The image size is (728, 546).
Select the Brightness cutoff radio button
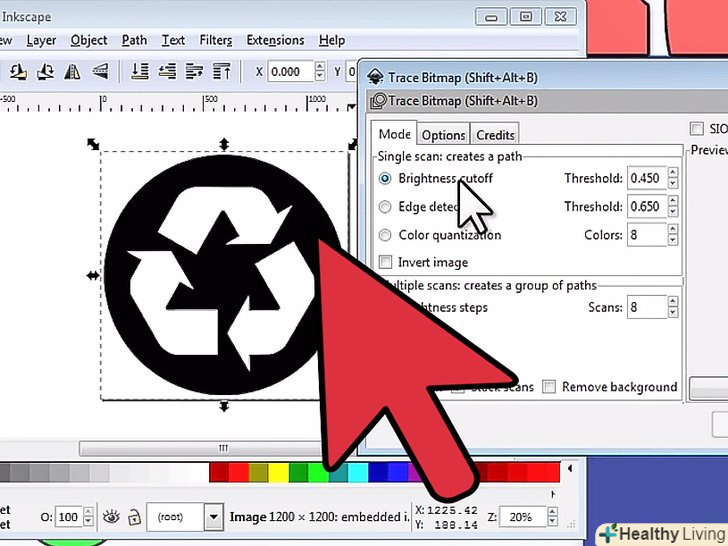click(385, 178)
